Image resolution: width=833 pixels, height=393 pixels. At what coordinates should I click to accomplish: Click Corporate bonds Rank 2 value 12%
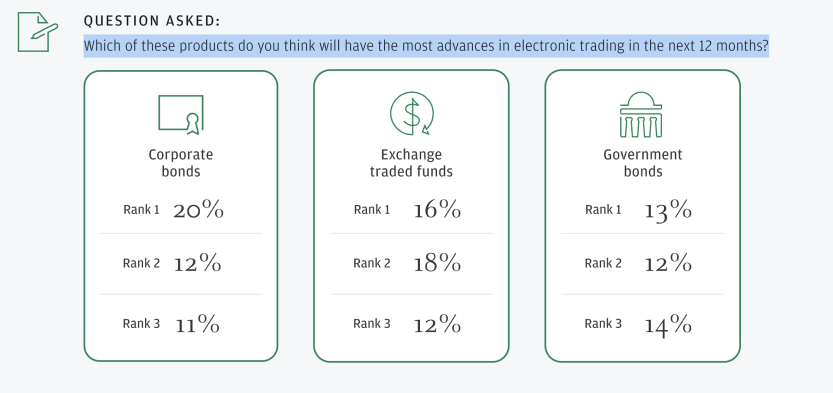coord(198,263)
